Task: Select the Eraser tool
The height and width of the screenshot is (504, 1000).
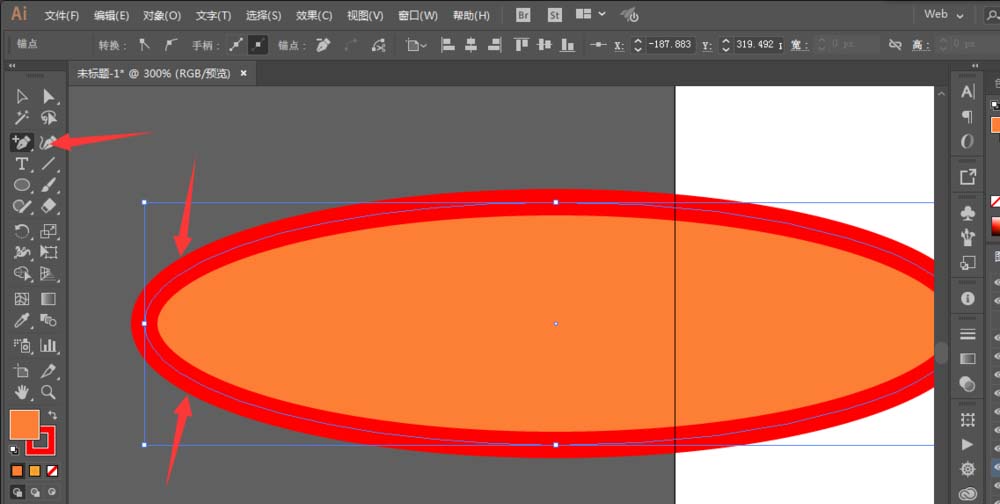Action: point(48,206)
